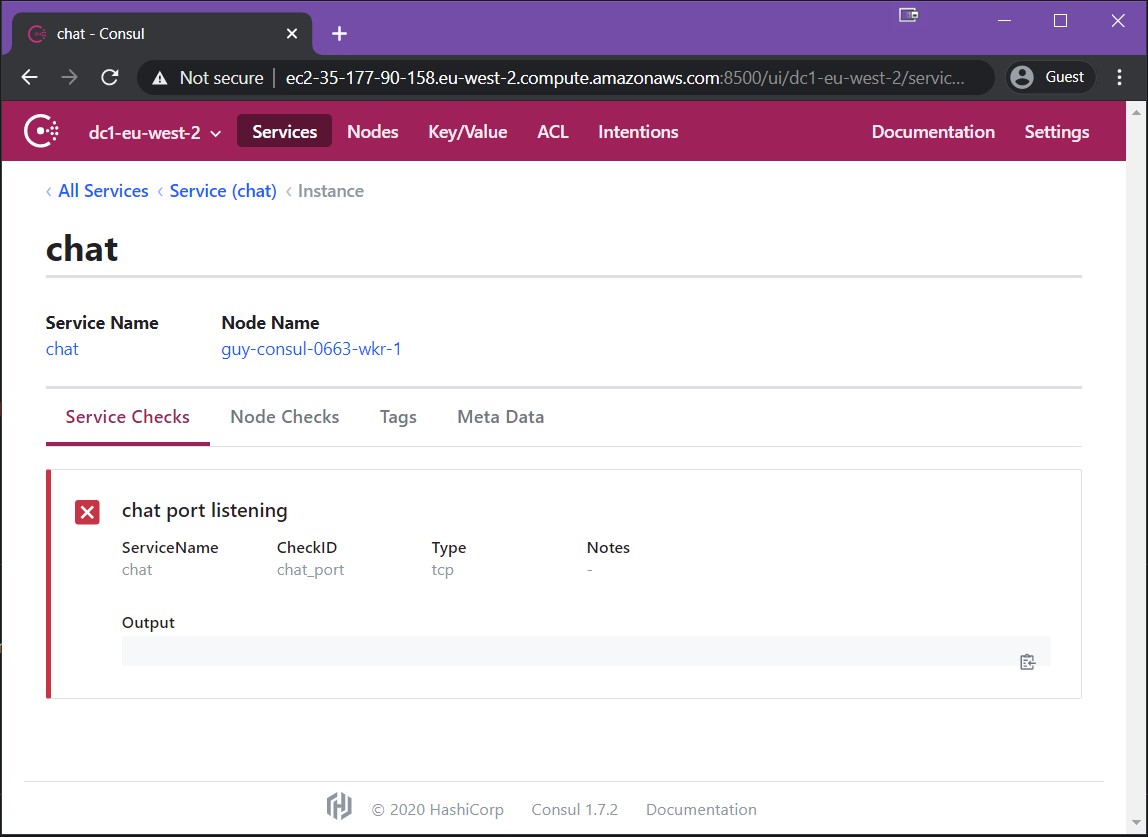Open Documentation in the top nav
This screenshot has height=837, width=1148.
[933, 132]
